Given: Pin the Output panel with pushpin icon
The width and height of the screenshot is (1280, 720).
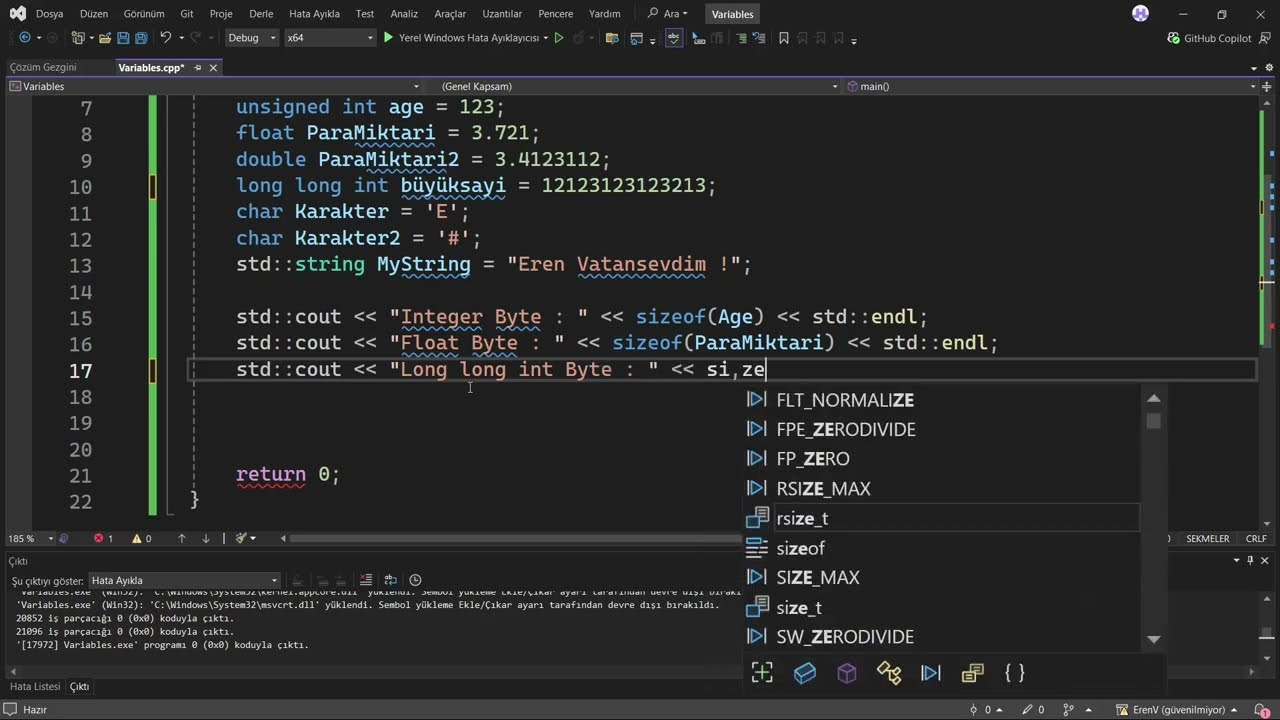Looking at the screenshot, I should pyautogui.click(x=1251, y=561).
